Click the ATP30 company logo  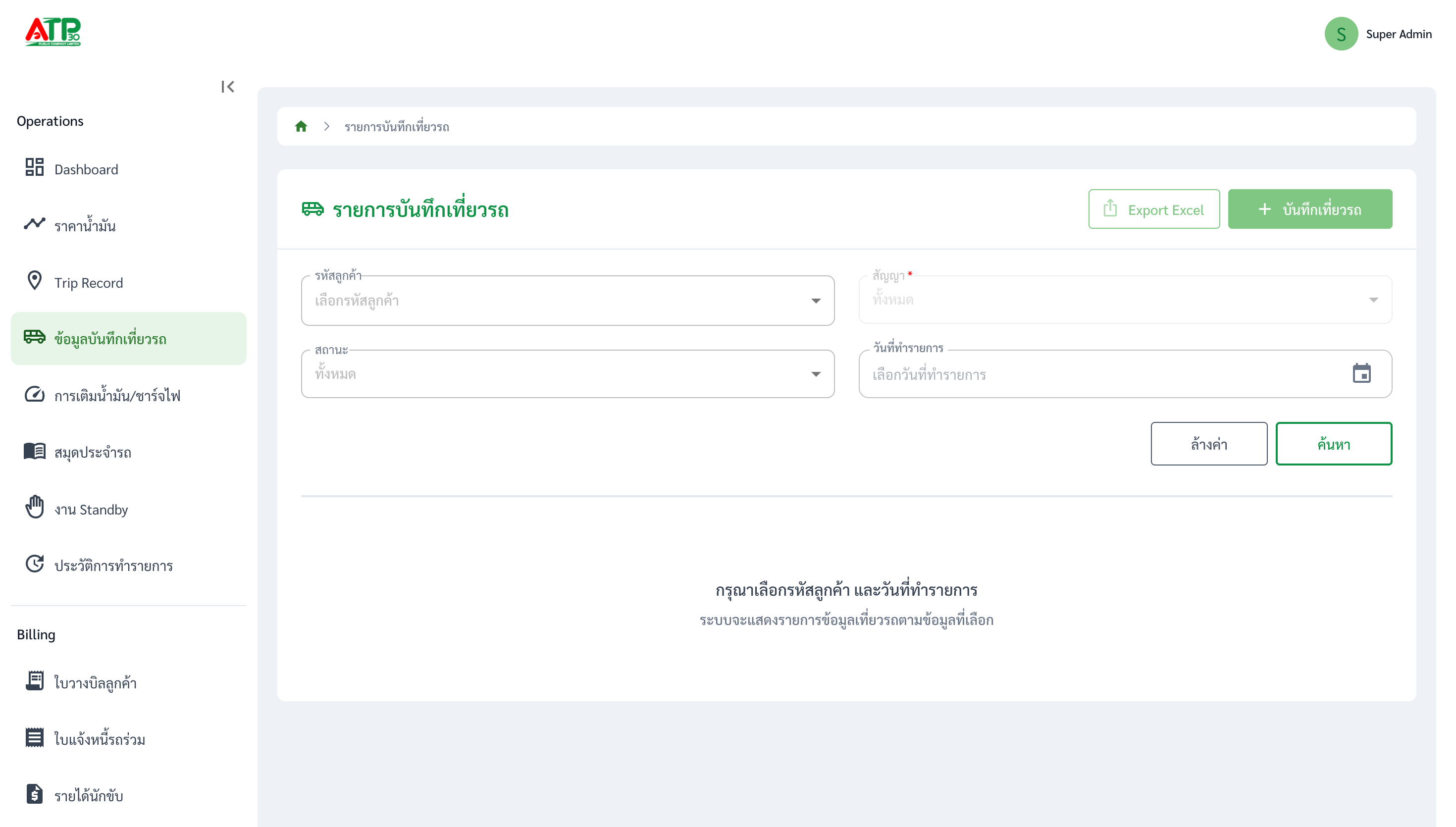point(53,31)
